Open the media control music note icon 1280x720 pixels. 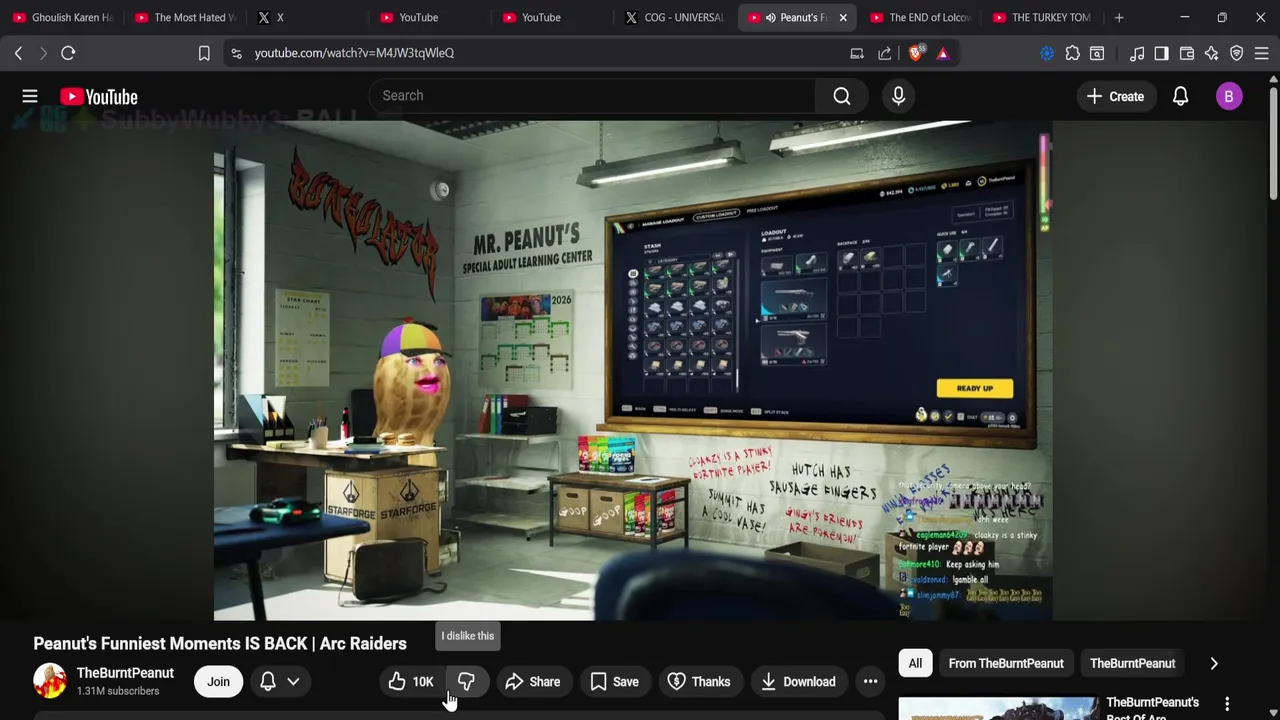point(1137,53)
